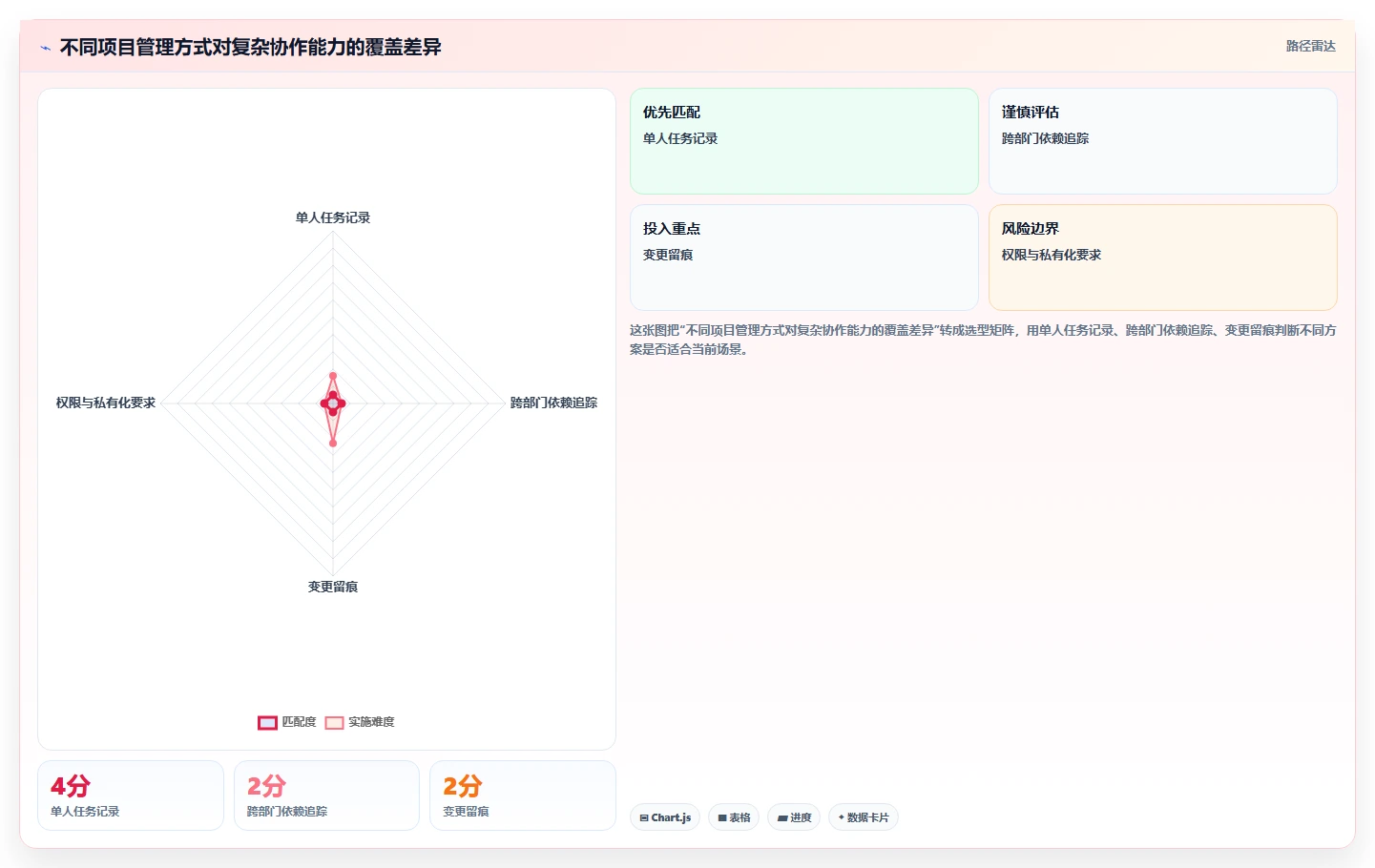
Task: Click the description paragraph starting 这张图把
Action: (983, 340)
